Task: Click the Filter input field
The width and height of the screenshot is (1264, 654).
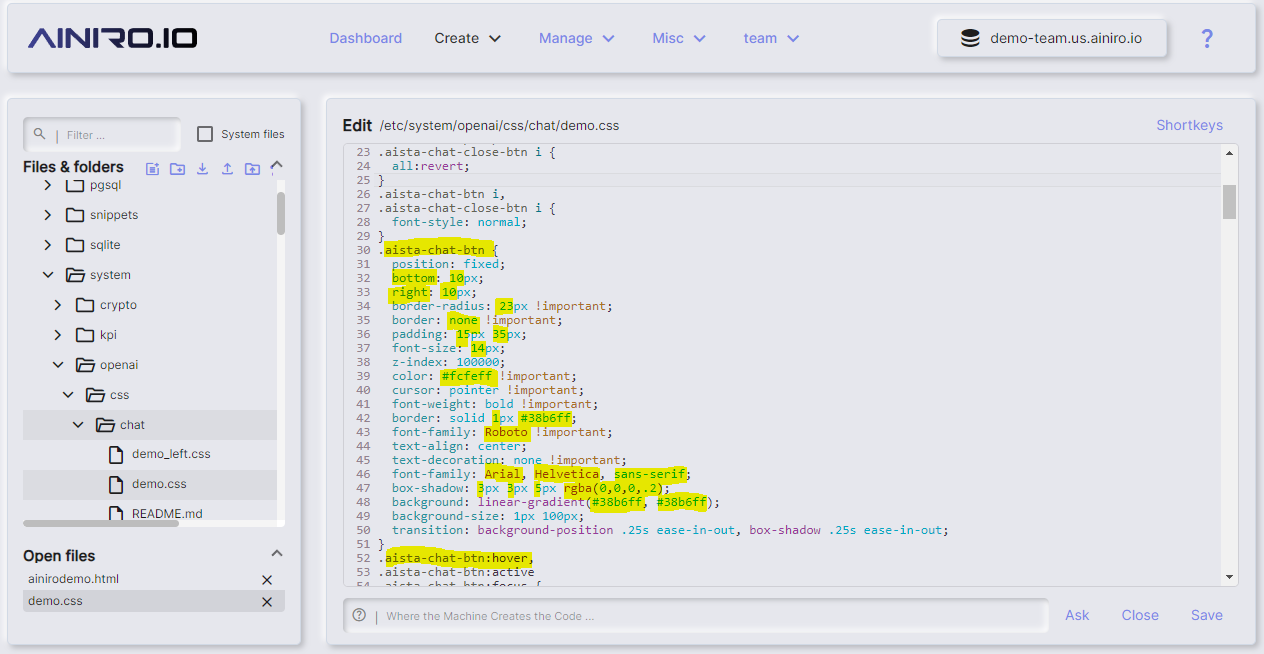Action: point(102,134)
